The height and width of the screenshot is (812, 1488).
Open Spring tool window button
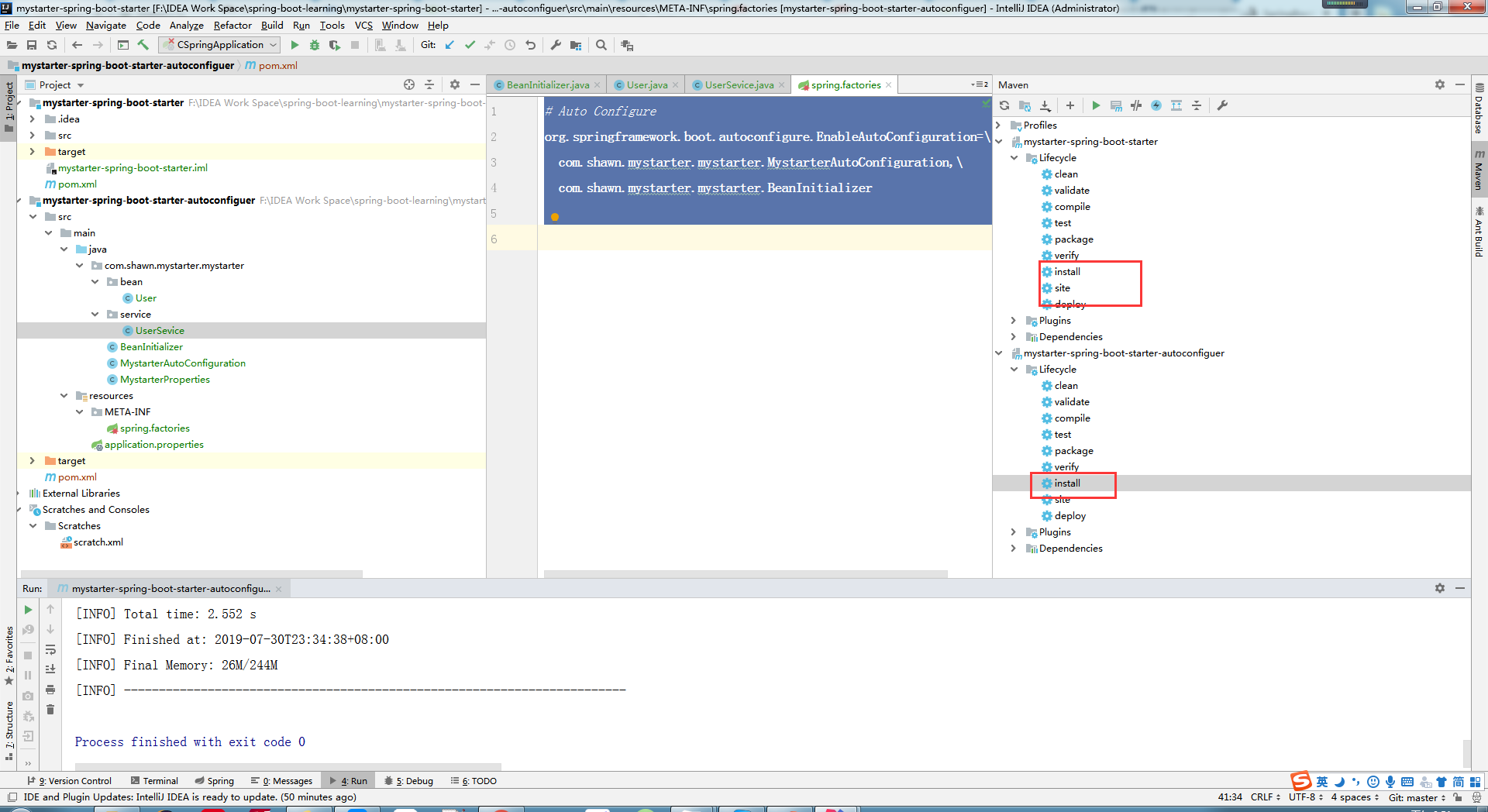(215, 781)
